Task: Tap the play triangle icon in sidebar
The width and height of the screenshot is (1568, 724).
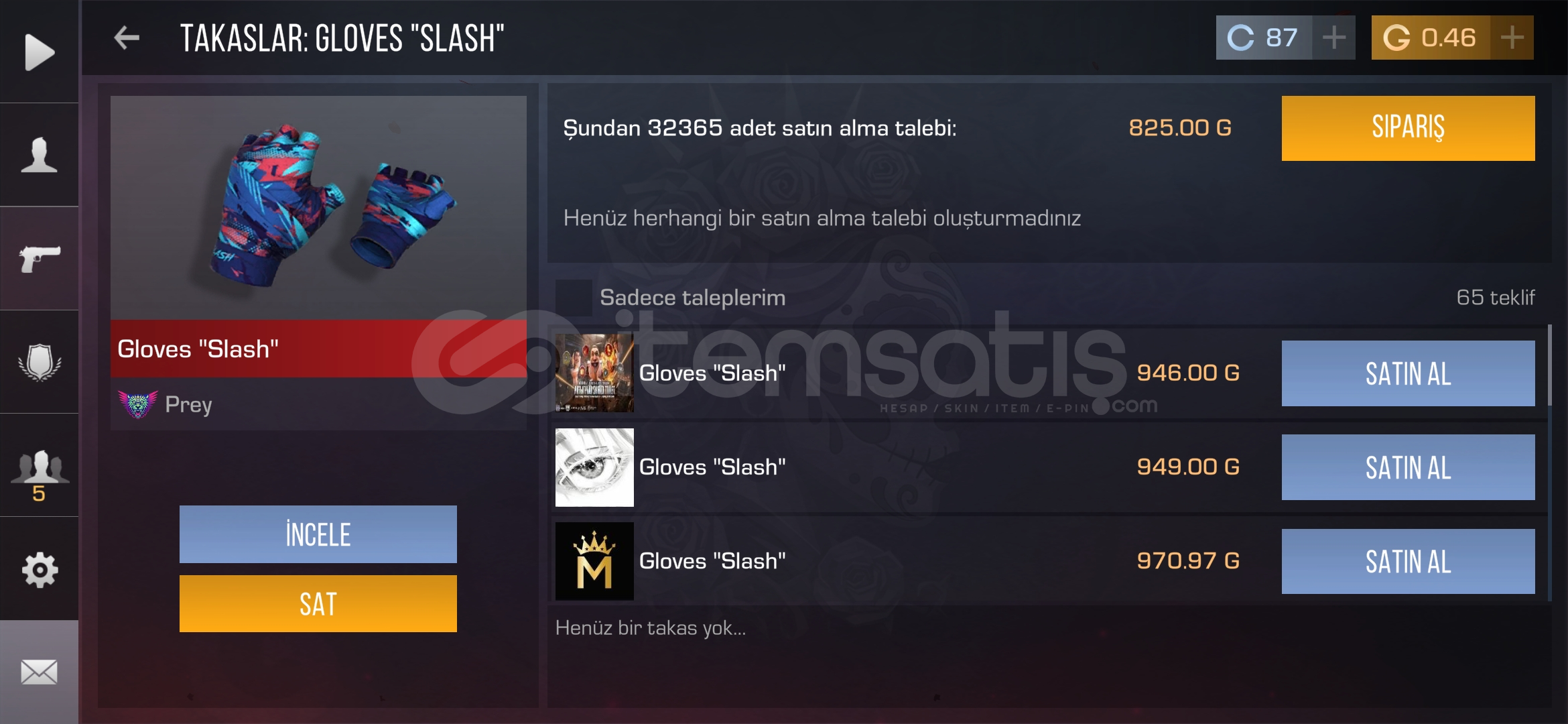Action: pos(40,52)
